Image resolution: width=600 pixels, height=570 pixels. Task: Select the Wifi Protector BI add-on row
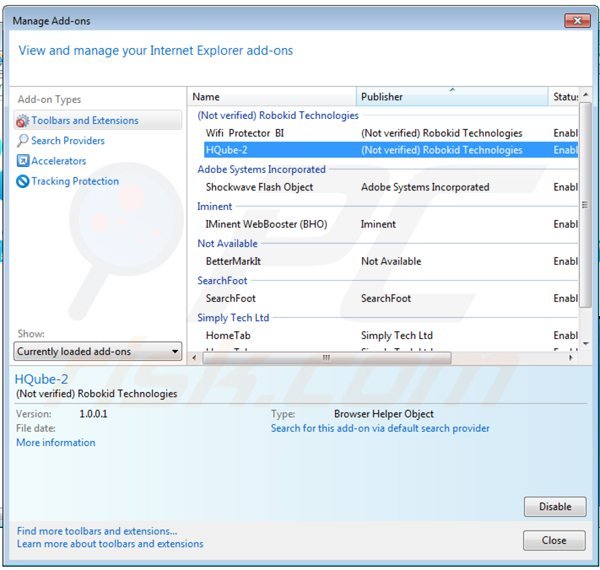click(391, 133)
